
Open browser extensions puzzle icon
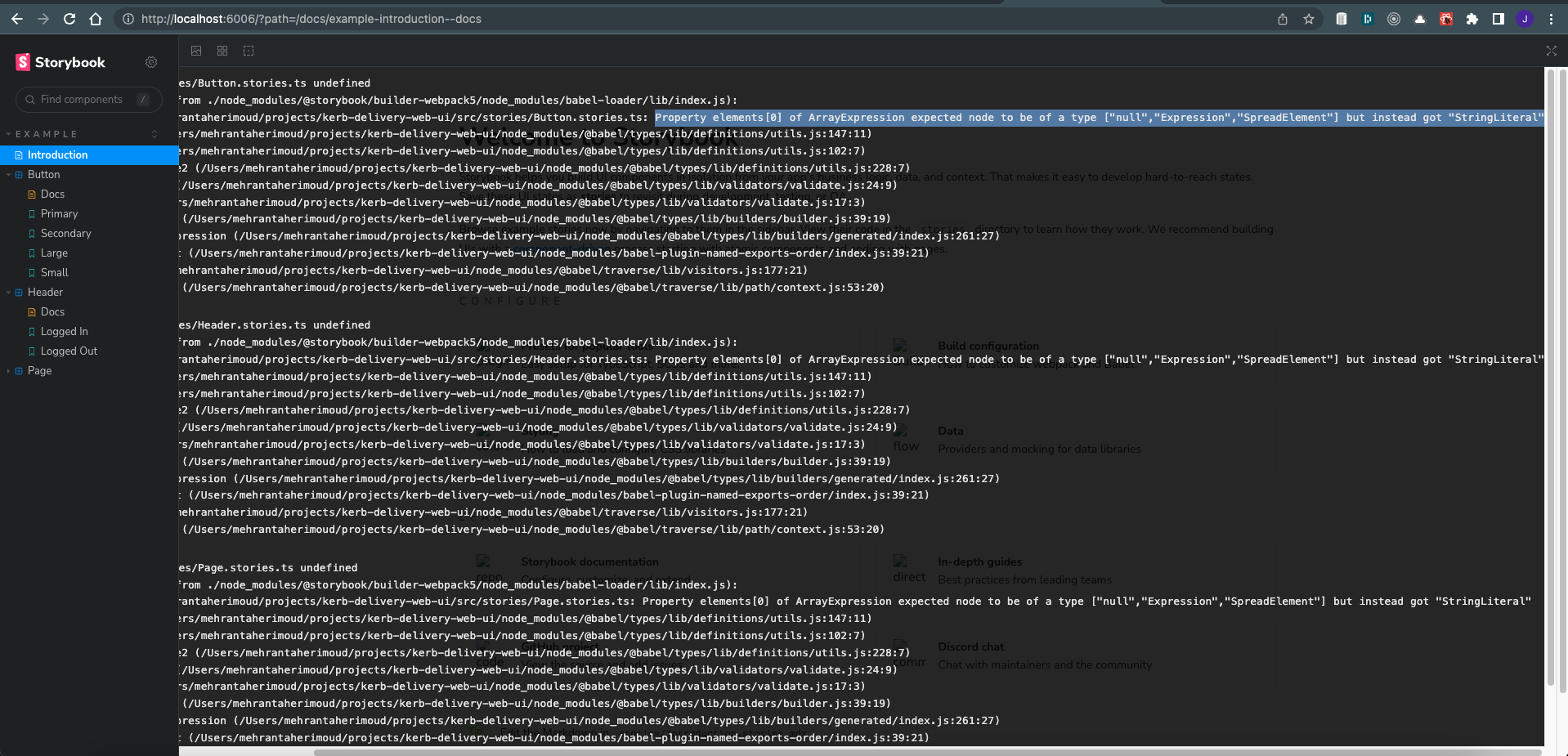click(1472, 18)
